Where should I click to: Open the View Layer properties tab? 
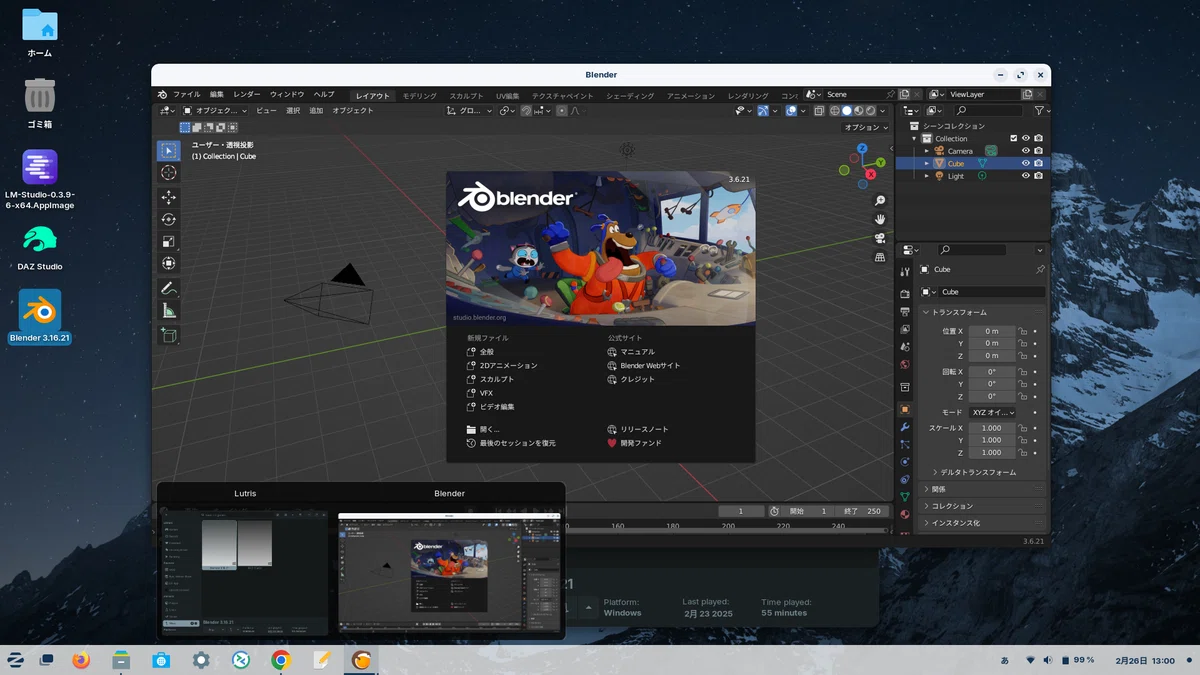tap(905, 329)
